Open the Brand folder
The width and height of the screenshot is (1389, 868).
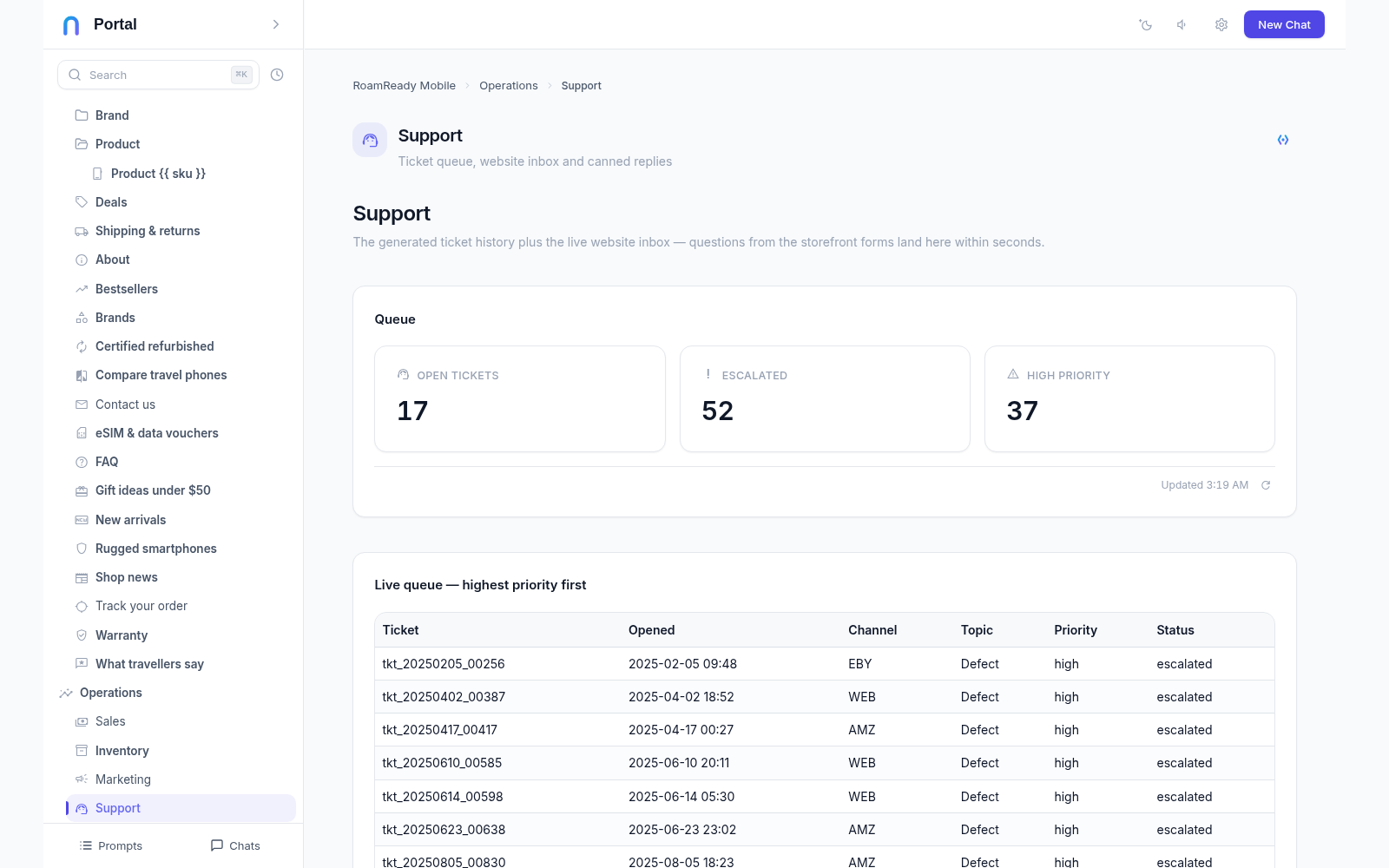point(112,115)
